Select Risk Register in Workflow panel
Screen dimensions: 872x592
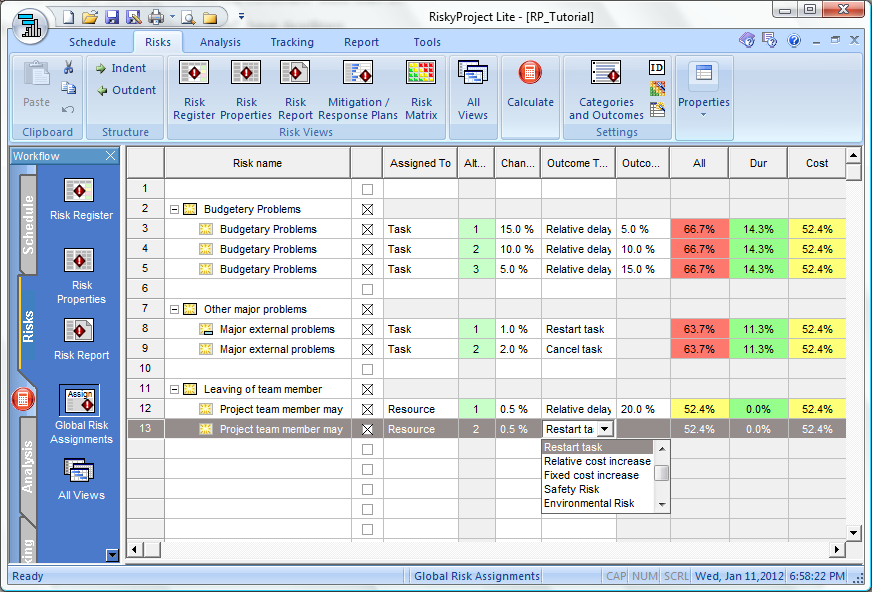point(81,200)
